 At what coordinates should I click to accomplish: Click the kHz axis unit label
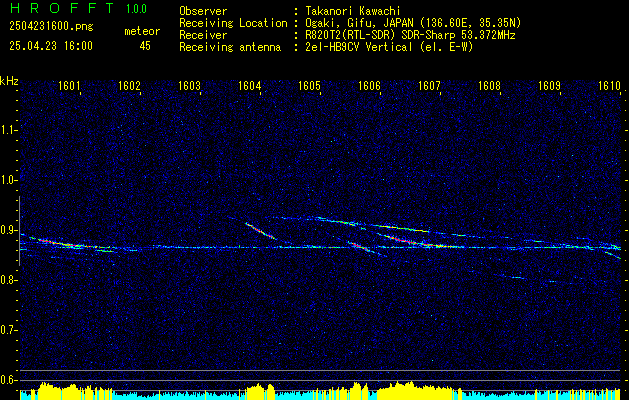[9, 81]
